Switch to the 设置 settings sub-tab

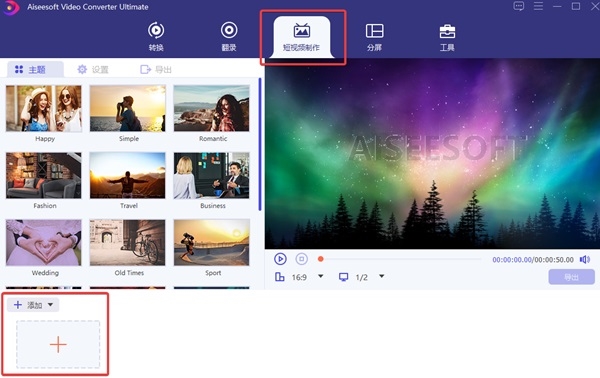point(93,69)
